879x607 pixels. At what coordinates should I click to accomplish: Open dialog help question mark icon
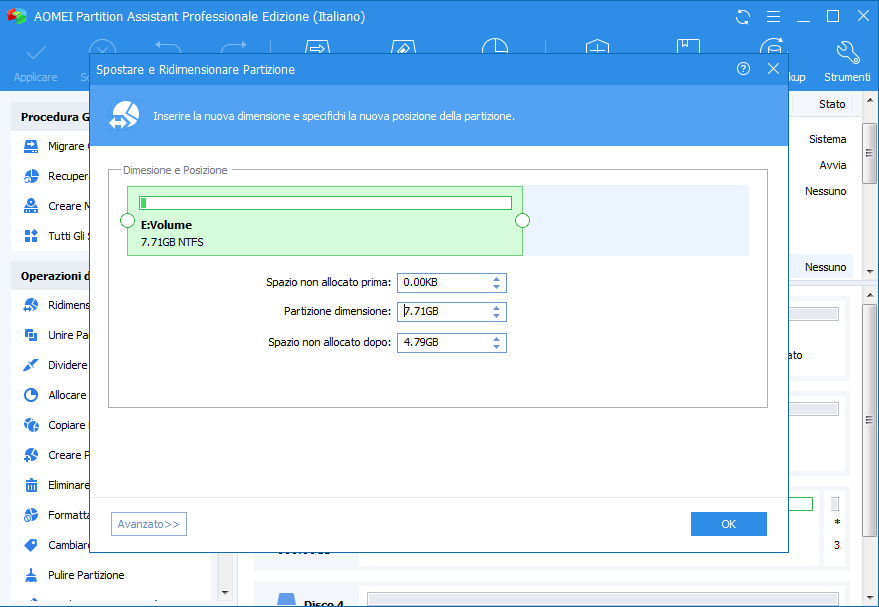coord(743,69)
